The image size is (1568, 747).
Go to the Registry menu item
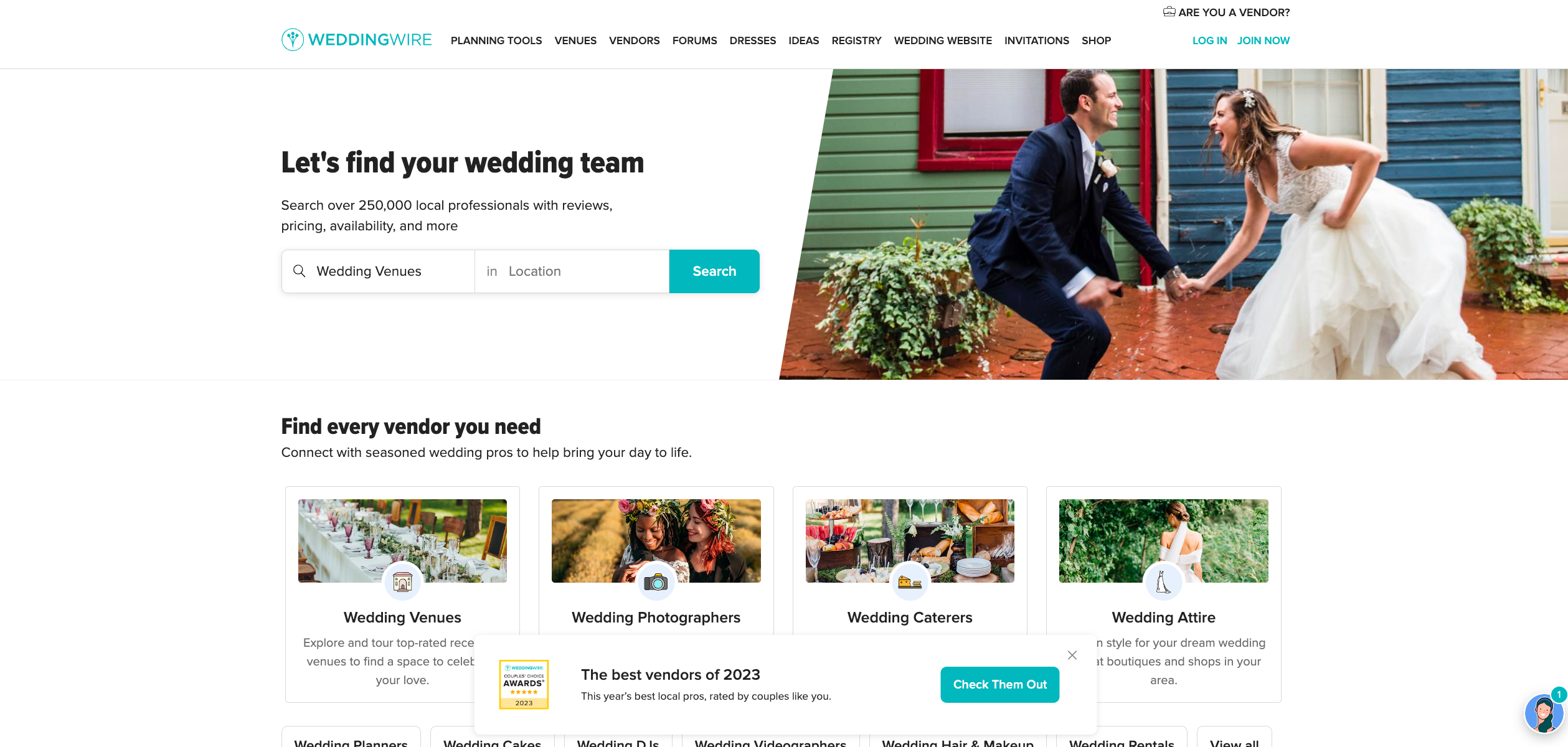click(856, 40)
